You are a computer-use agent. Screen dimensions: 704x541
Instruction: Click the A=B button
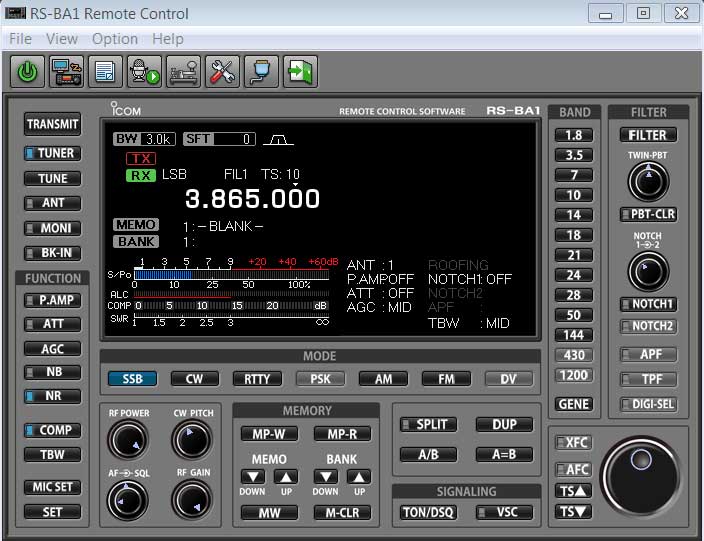(505, 454)
